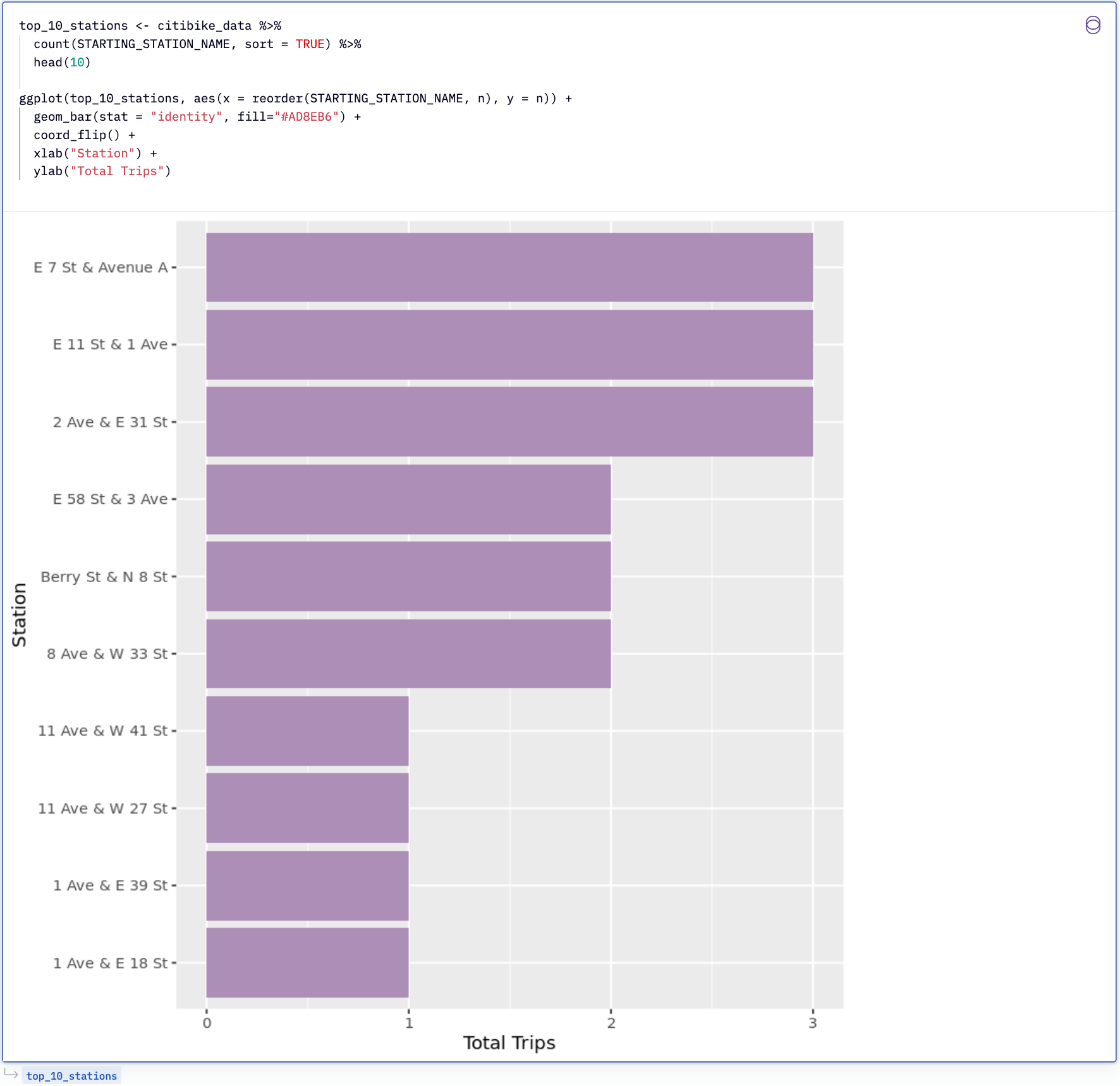
Task: Select the 11 Ave & W 27 St bar
Action: point(307,808)
